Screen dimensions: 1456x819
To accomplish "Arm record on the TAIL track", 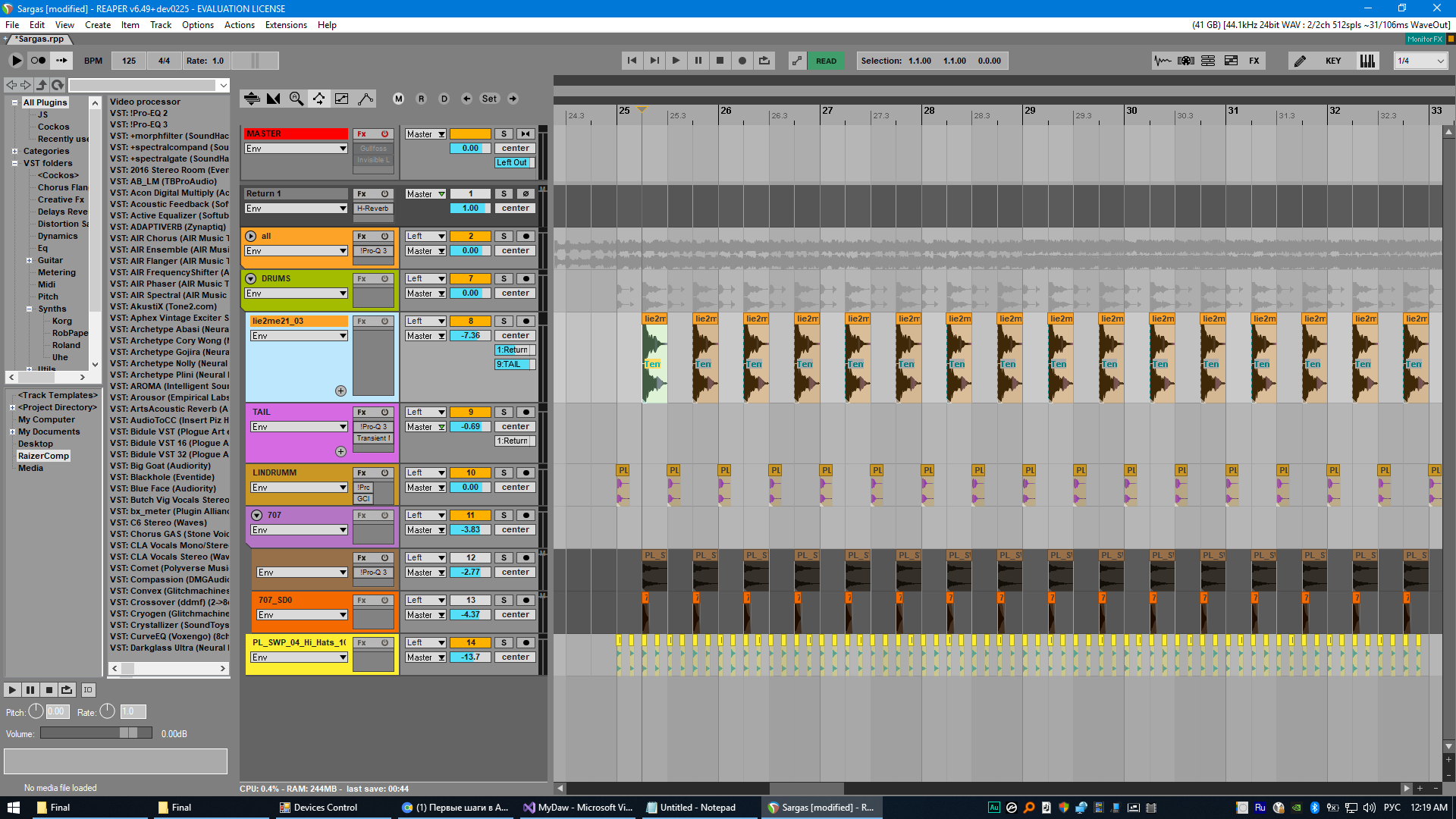I will tap(526, 413).
